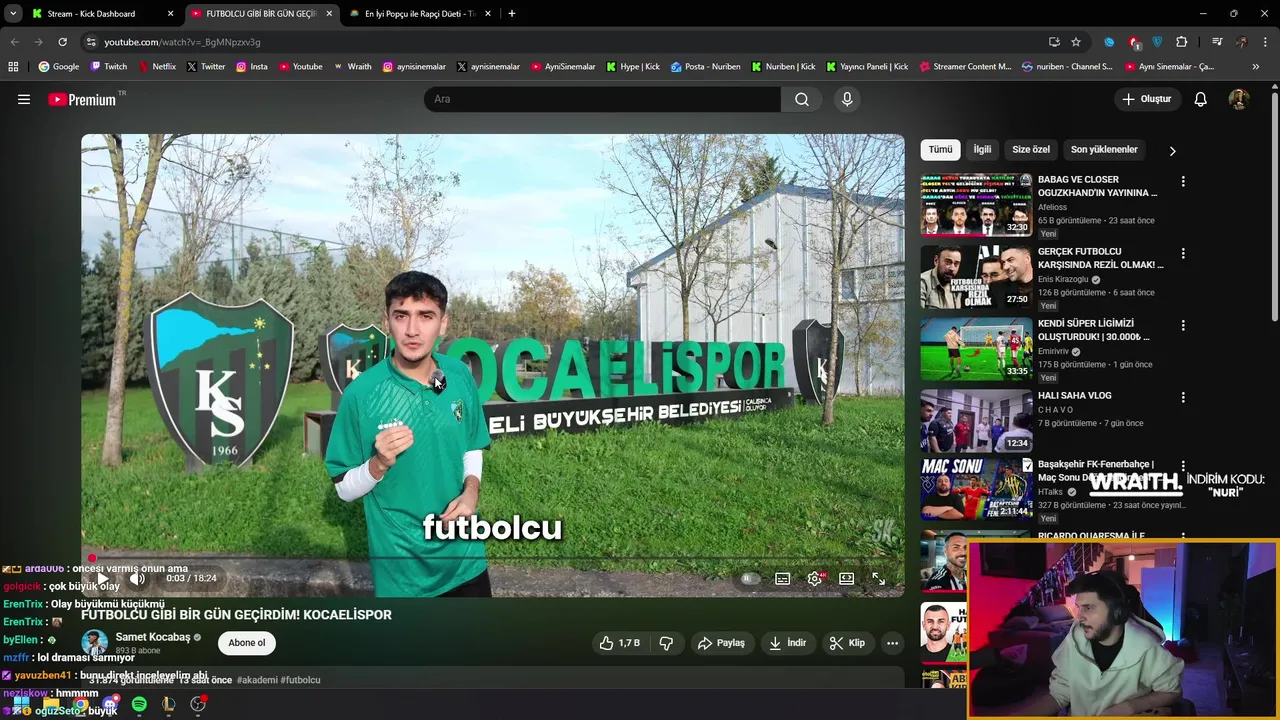Screen dimensions: 1280x720
Task: Toggle subtitles/captions button
Action: coord(783,578)
